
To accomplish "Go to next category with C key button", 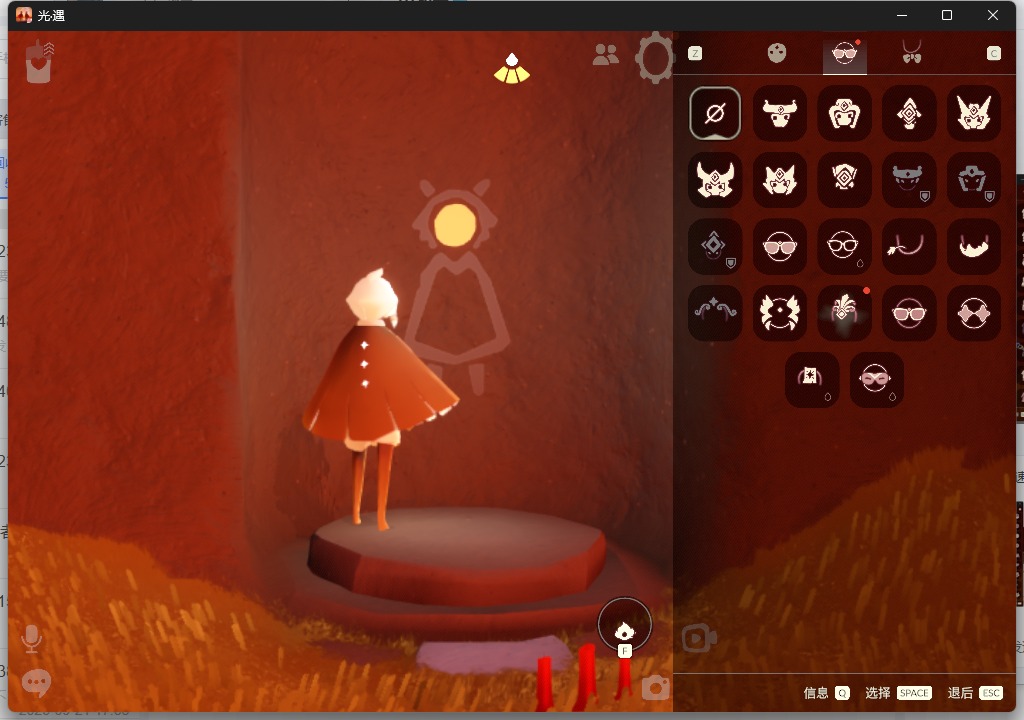I will [993, 54].
